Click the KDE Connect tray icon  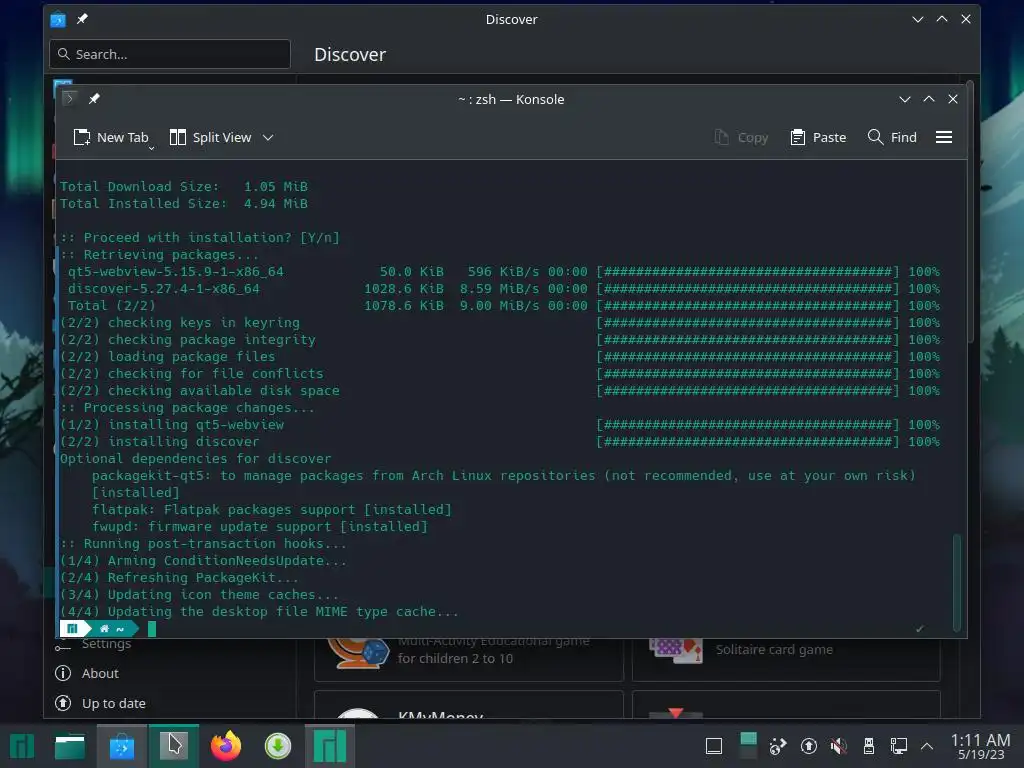tap(778, 746)
